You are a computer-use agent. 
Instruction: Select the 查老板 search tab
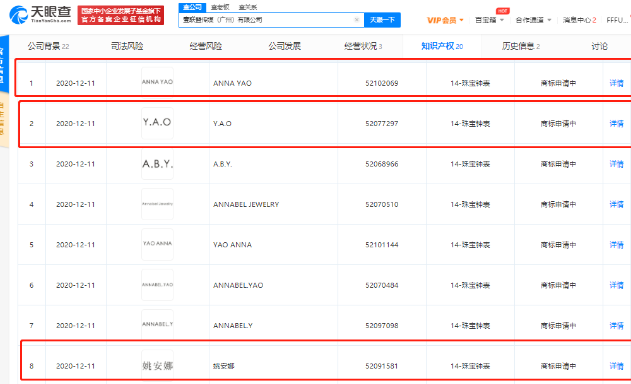(x=220, y=7)
